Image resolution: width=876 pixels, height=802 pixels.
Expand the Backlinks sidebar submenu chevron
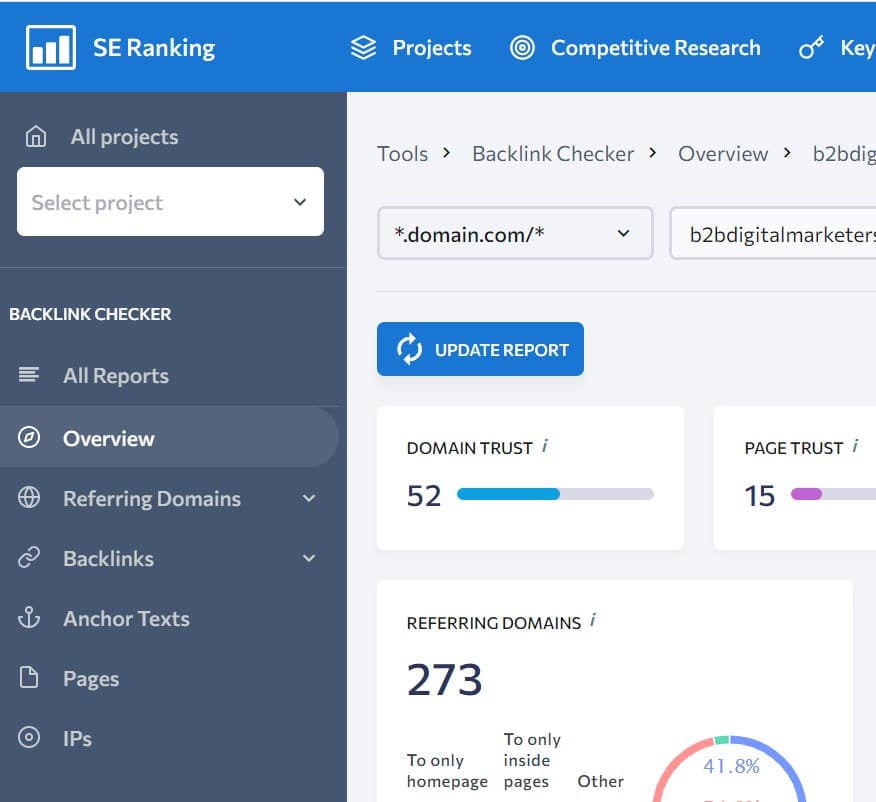click(x=309, y=558)
